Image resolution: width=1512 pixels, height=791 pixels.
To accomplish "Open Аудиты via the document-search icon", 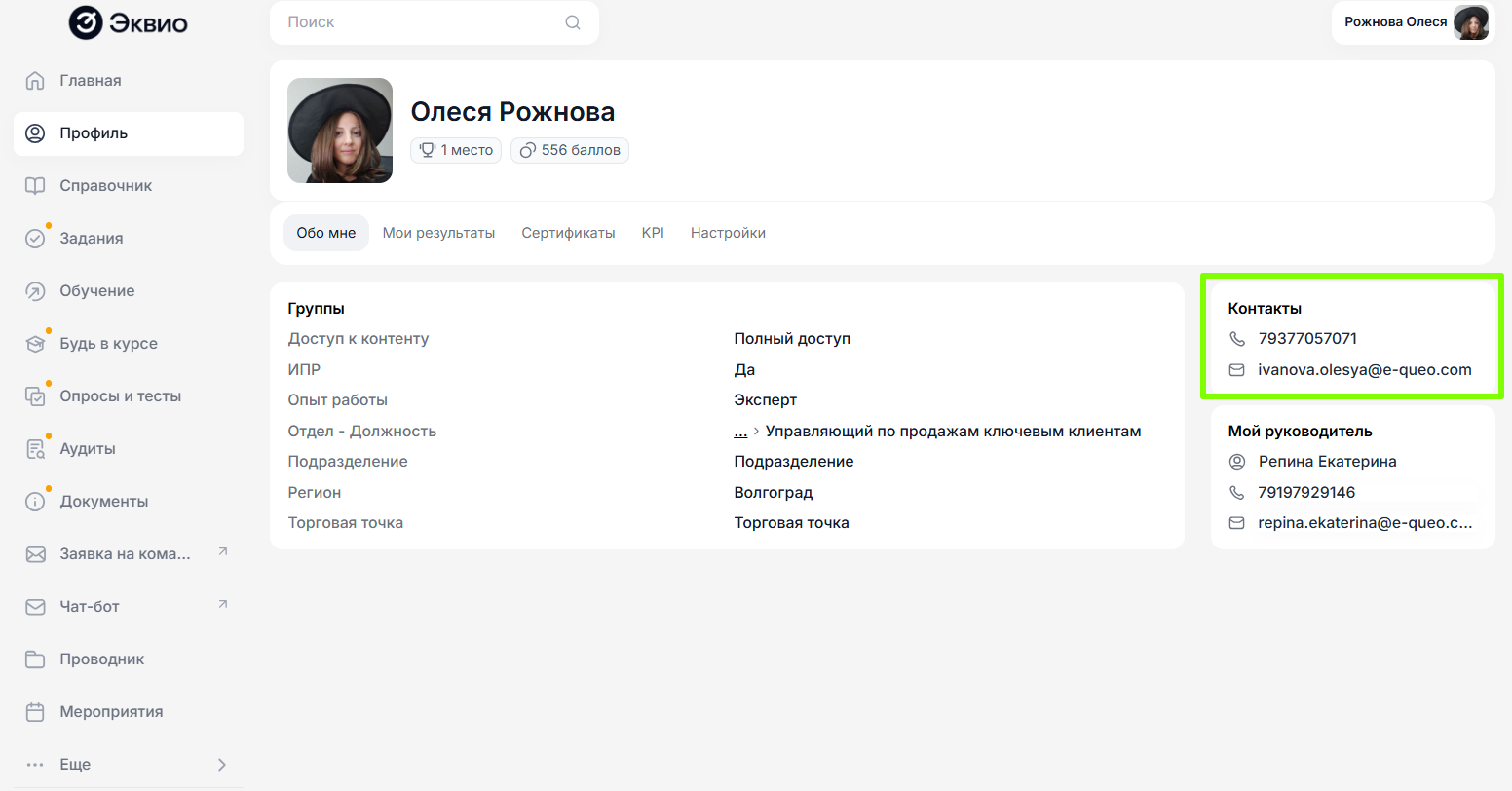I will coord(35,449).
